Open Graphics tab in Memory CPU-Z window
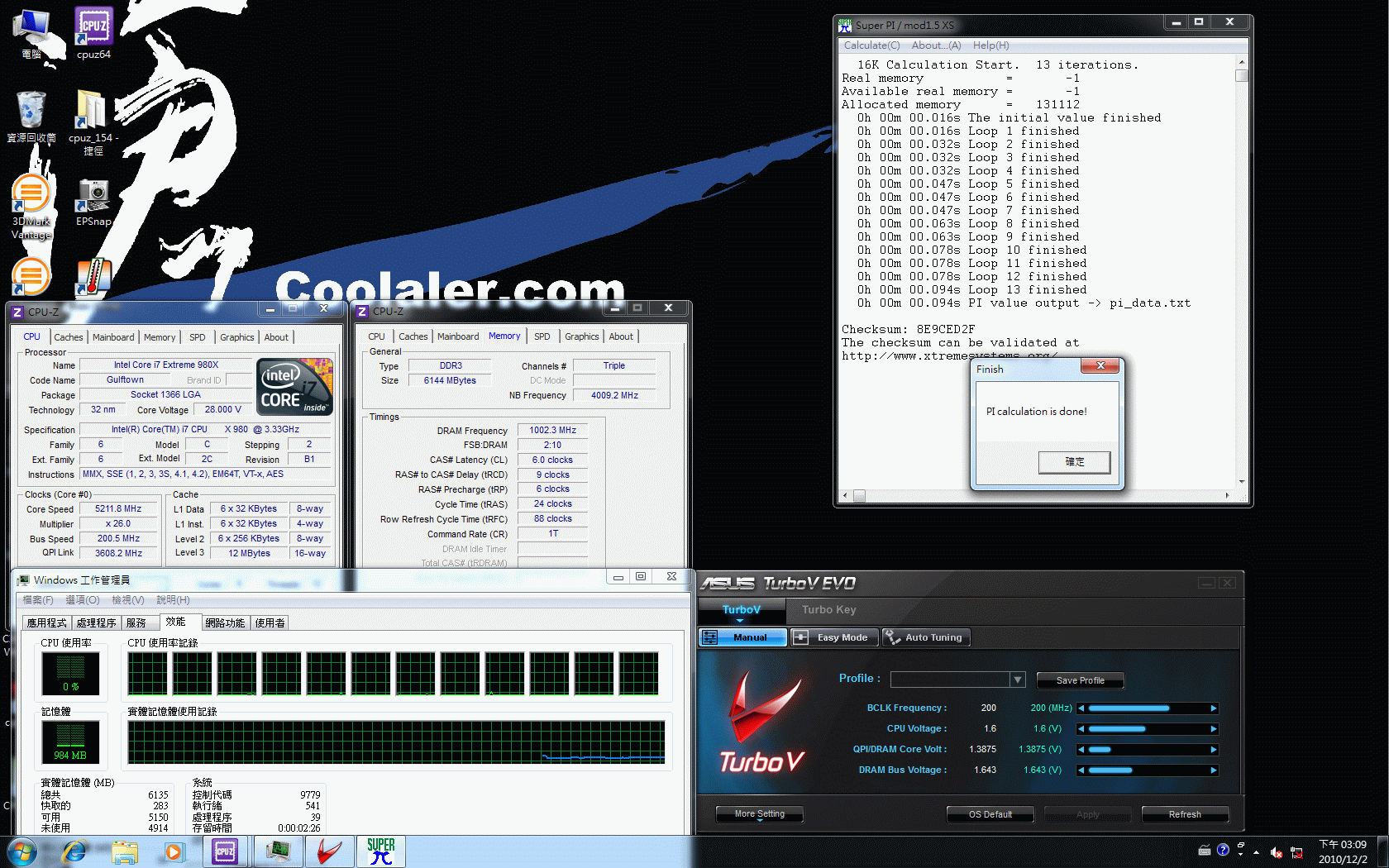This screenshot has width=1389, height=868. pyautogui.click(x=581, y=336)
